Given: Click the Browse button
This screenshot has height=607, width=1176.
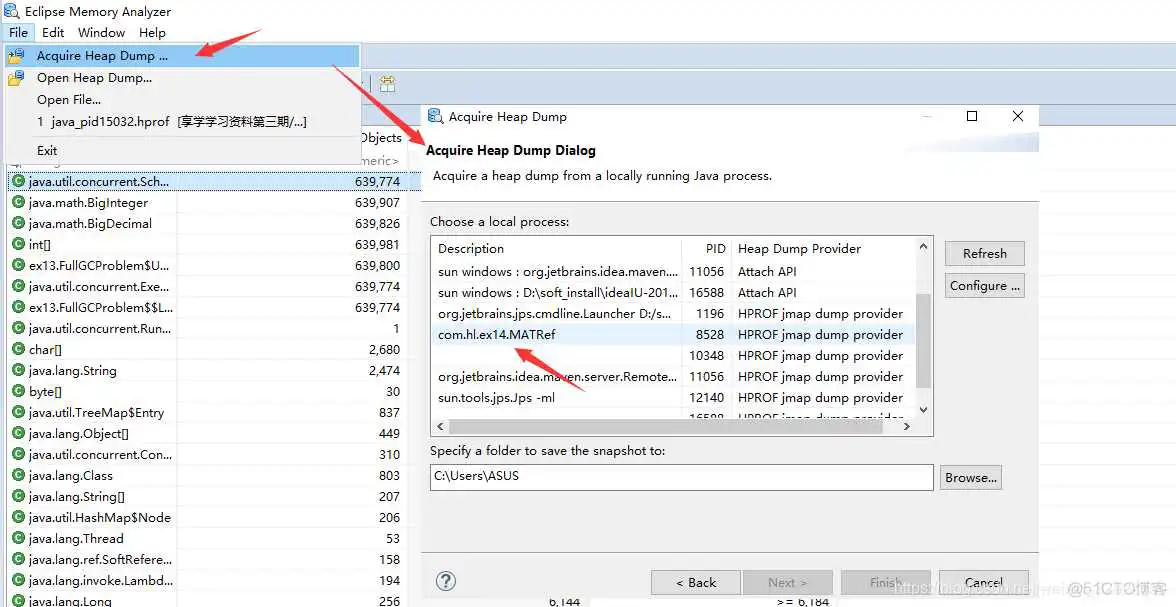Looking at the screenshot, I should click(x=970, y=478).
